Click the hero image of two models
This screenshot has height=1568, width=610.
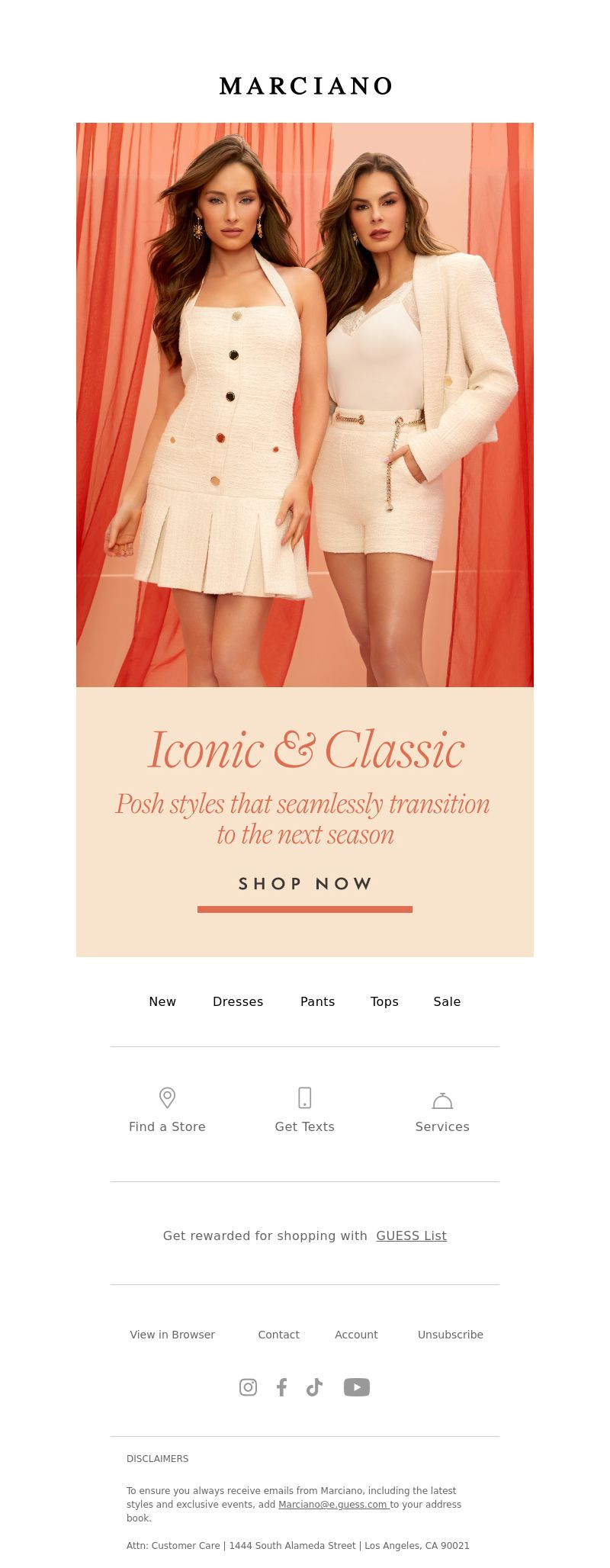305,405
